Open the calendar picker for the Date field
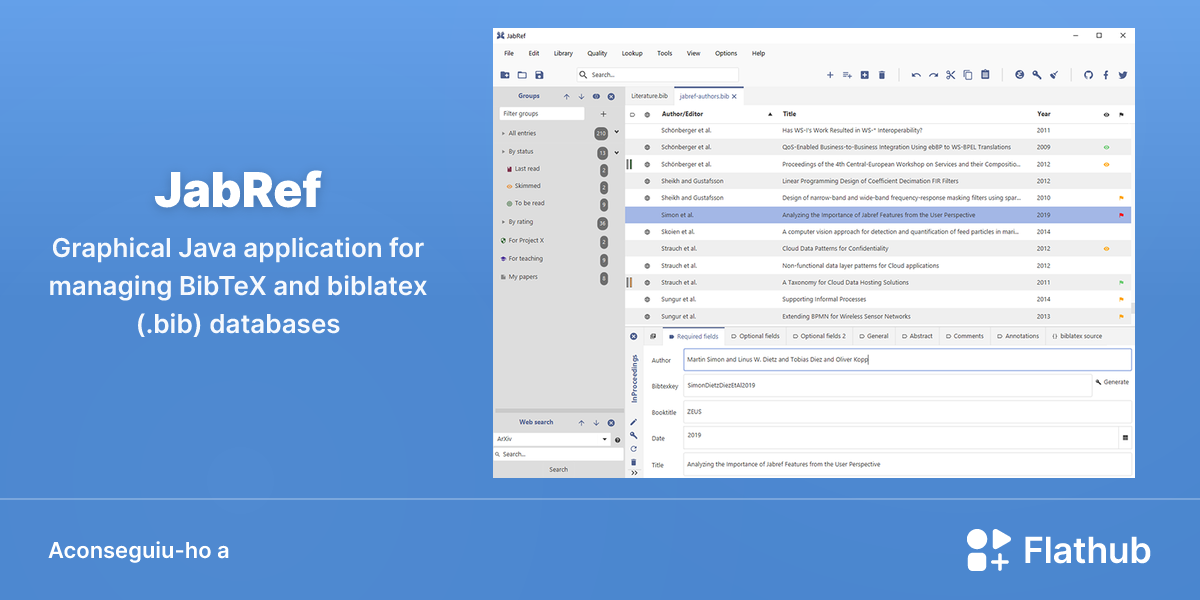This screenshot has width=1200, height=600. pos(1125,438)
